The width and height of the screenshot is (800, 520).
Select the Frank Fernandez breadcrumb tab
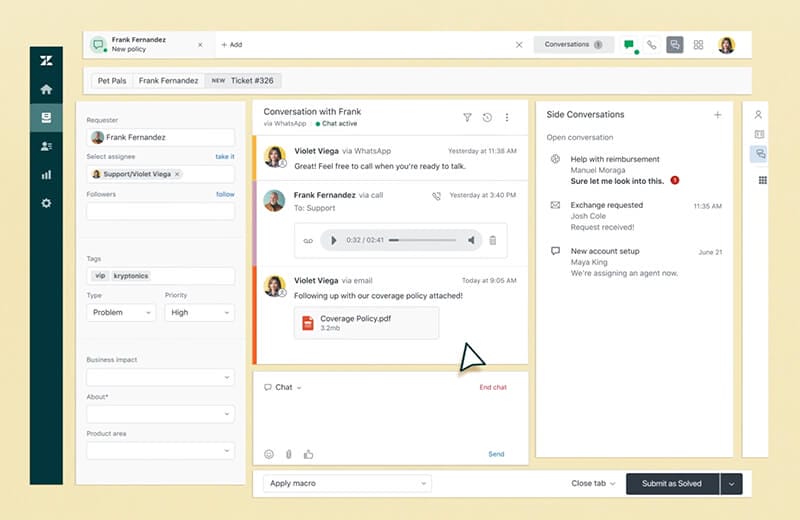pyautogui.click(x=168, y=81)
